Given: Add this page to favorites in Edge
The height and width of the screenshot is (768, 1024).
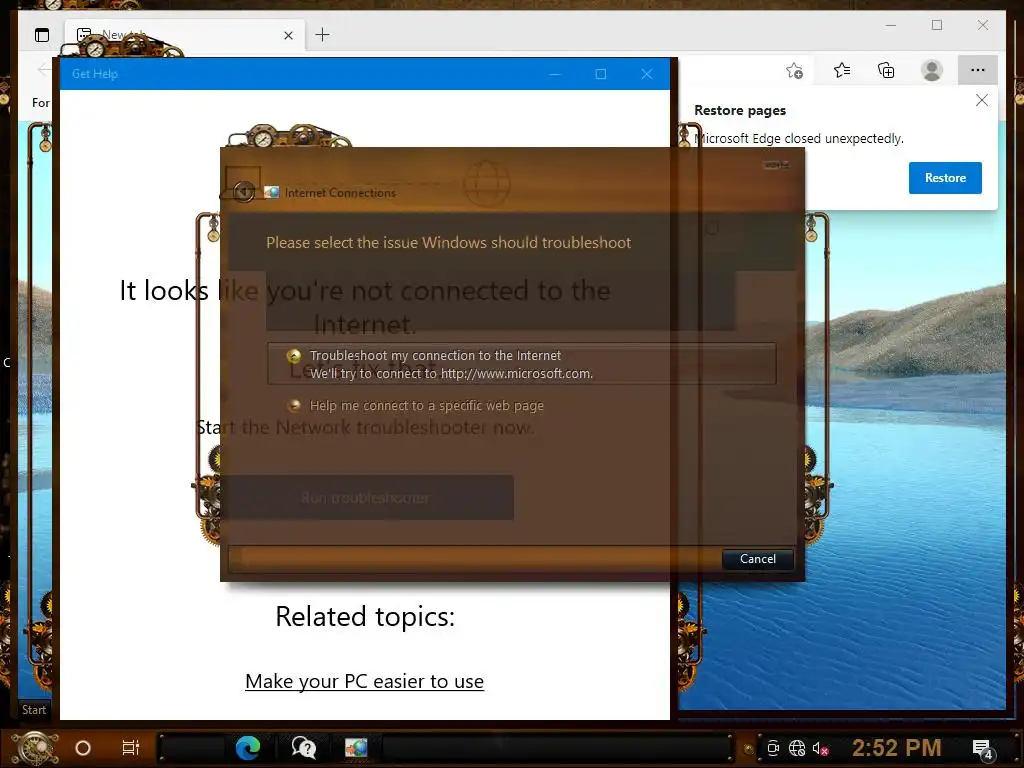Looking at the screenshot, I should 795,70.
